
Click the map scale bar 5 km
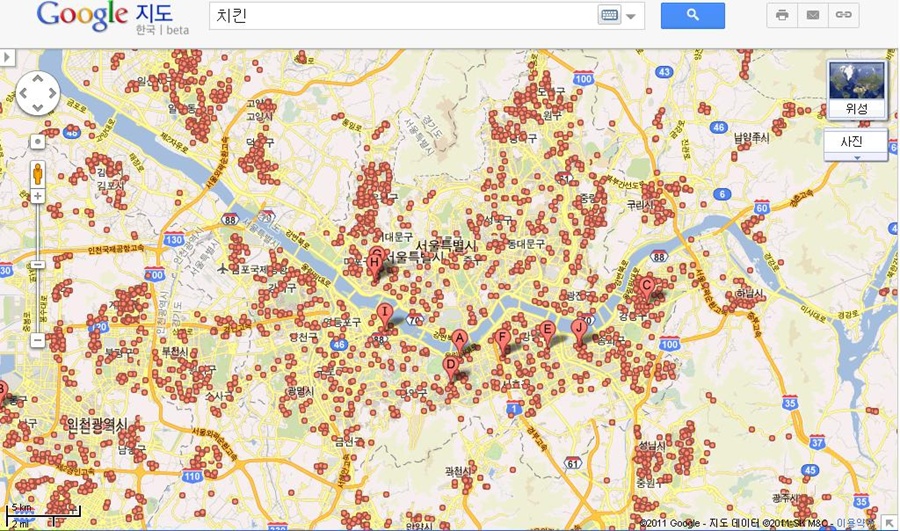coord(43,515)
